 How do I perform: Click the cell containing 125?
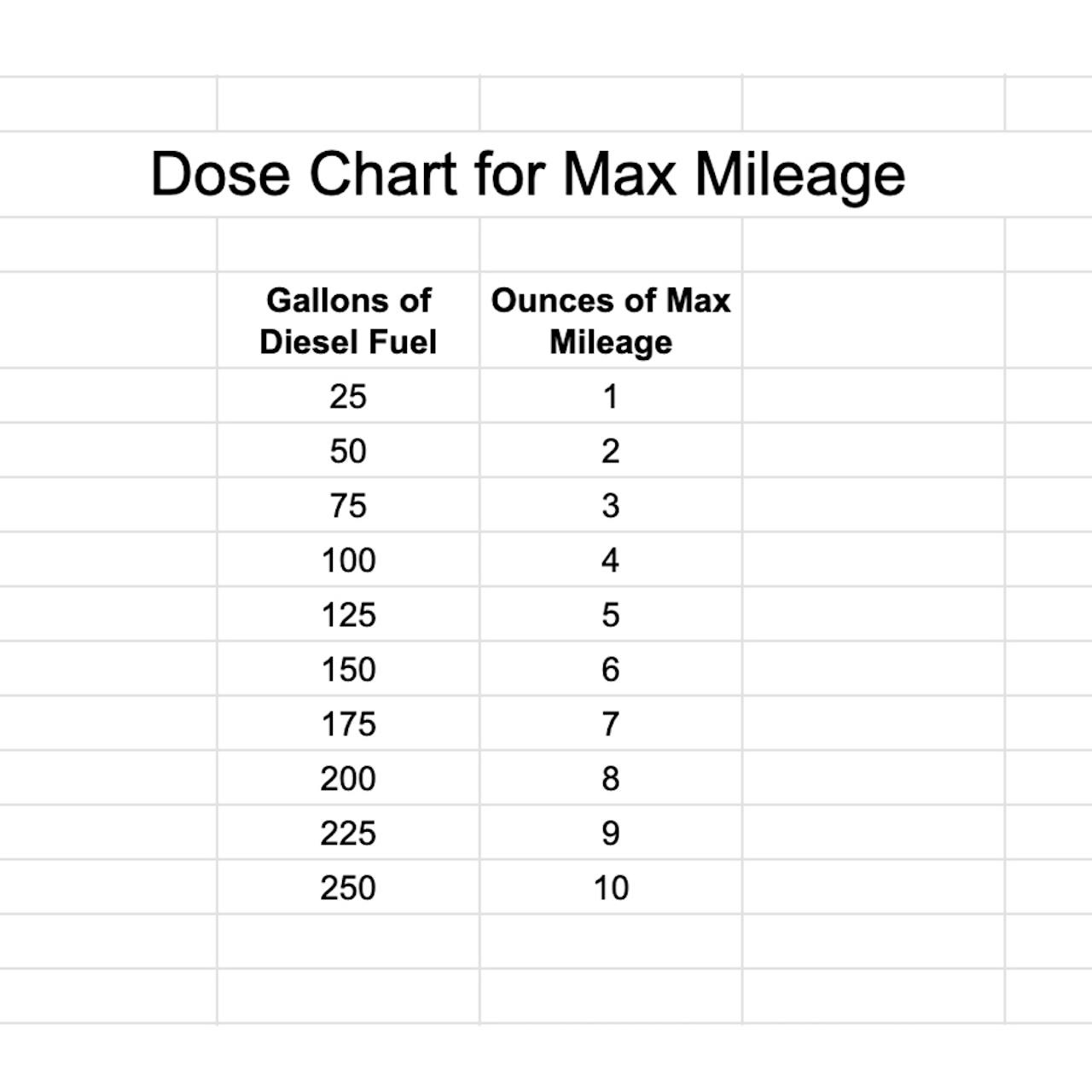[x=348, y=615]
